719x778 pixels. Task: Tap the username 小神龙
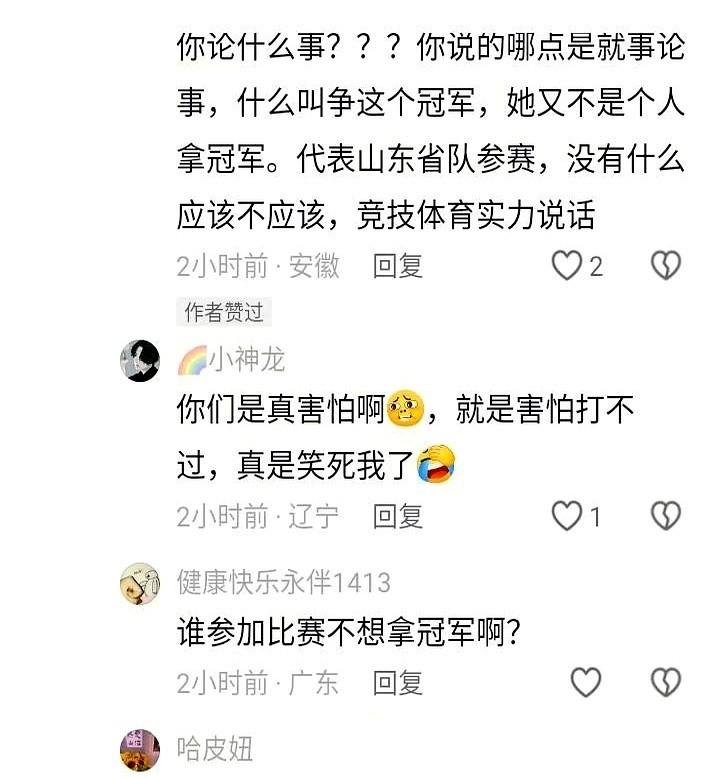246,360
